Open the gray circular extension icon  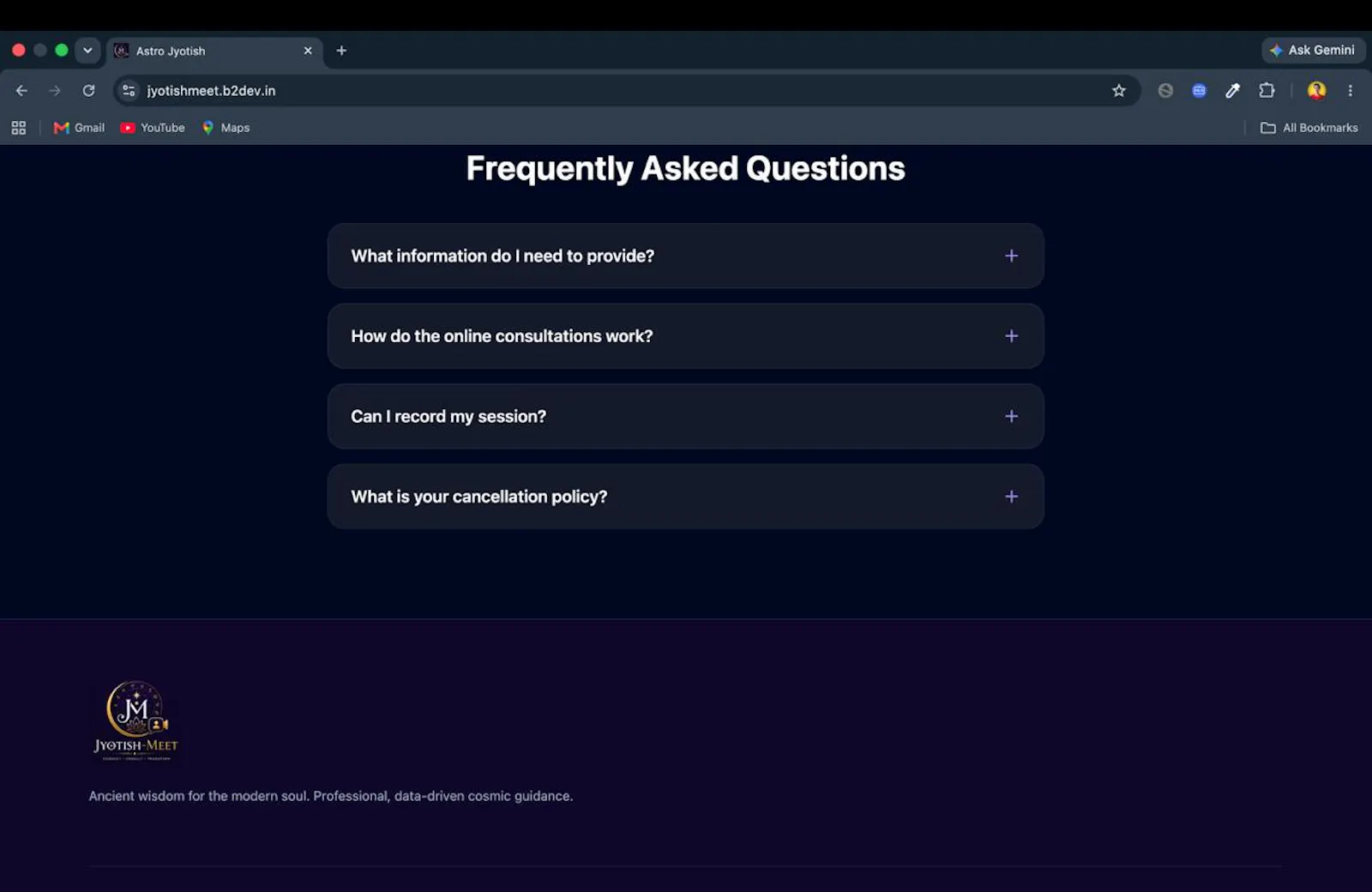(x=1165, y=90)
